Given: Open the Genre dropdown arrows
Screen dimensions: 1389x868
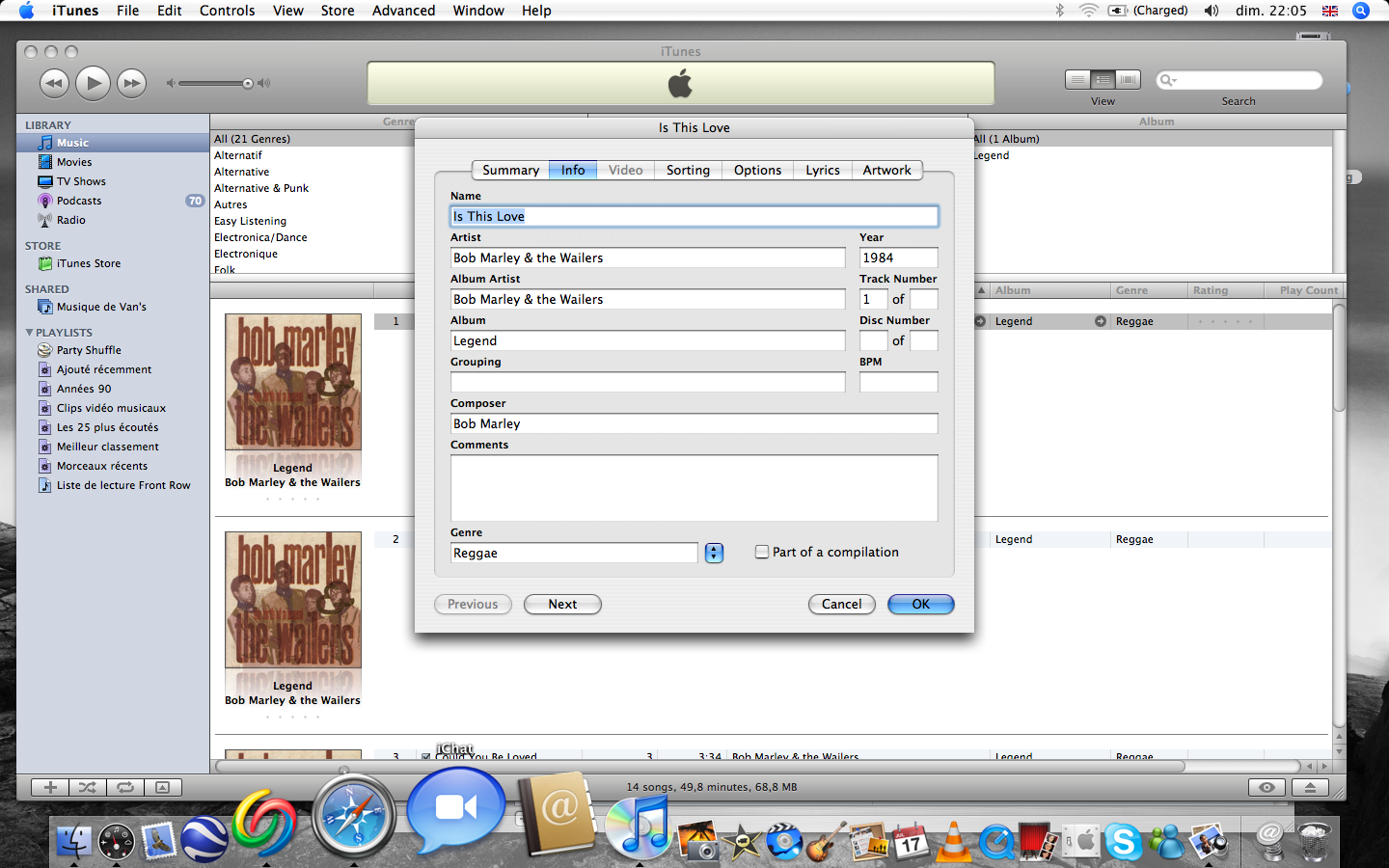Looking at the screenshot, I should click(714, 553).
